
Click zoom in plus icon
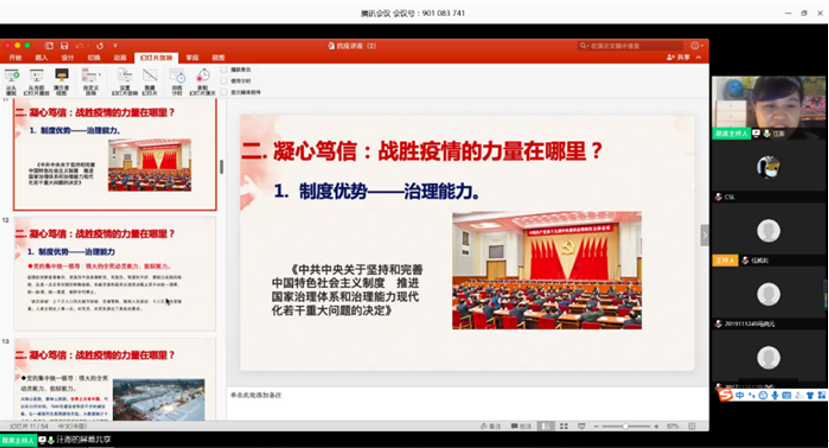point(656,426)
